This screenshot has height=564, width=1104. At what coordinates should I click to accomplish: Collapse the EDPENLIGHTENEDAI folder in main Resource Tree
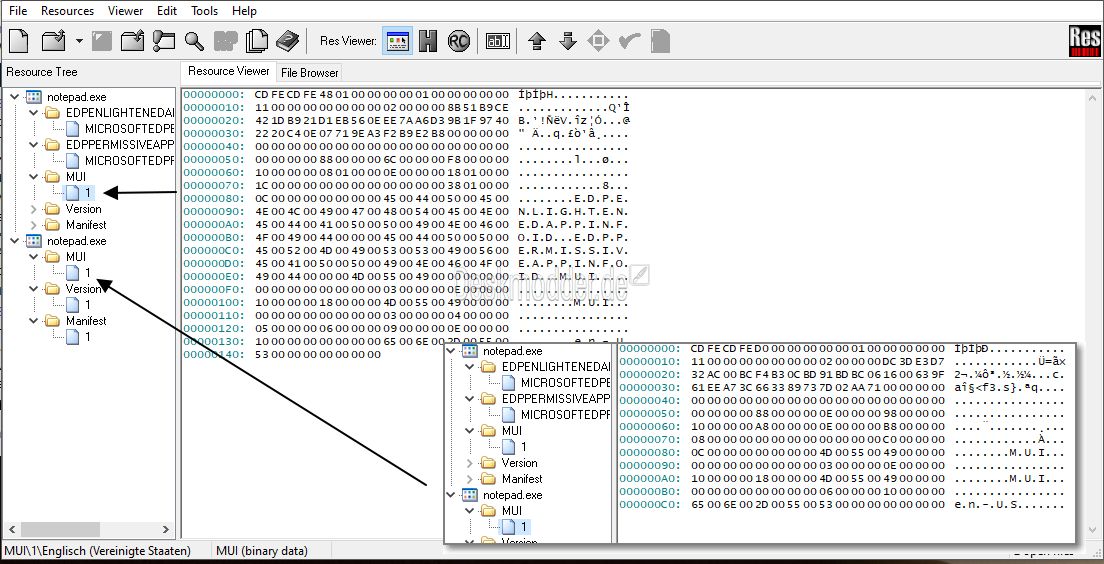[34, 113]
